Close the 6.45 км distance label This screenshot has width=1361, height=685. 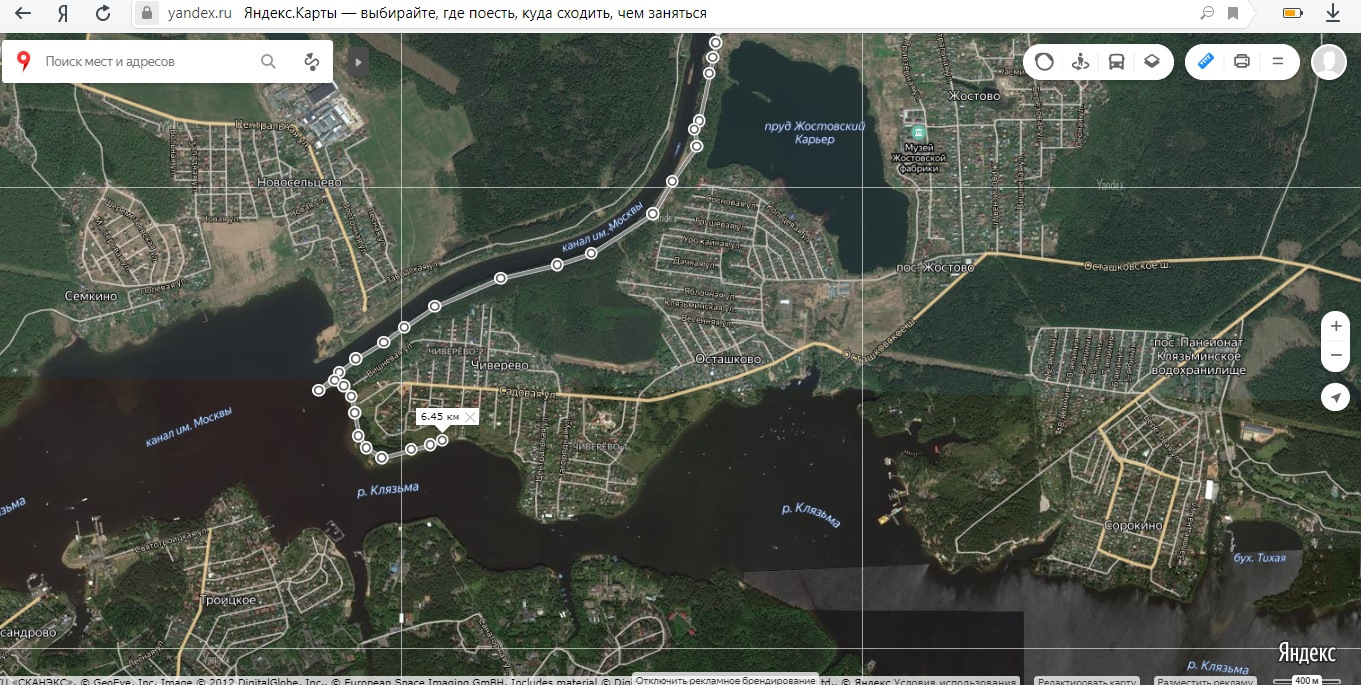click(469, 416)
